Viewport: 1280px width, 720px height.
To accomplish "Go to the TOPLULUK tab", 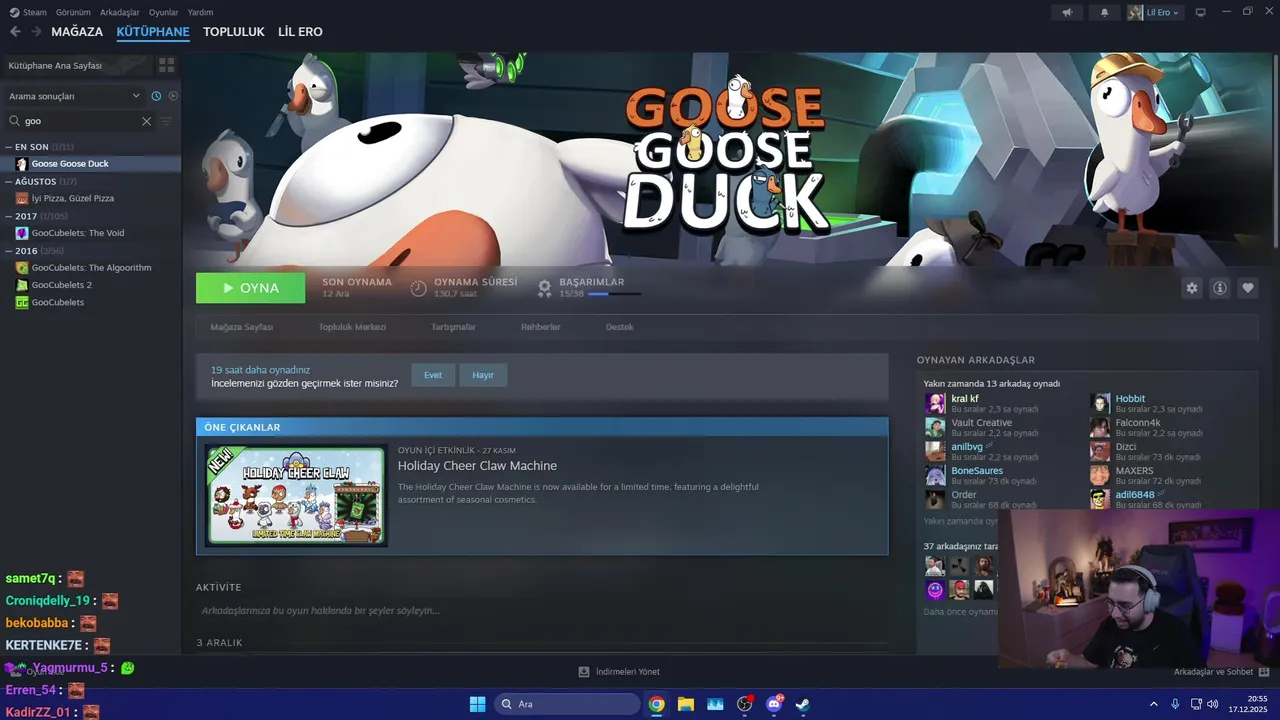I will coord(233,32).
